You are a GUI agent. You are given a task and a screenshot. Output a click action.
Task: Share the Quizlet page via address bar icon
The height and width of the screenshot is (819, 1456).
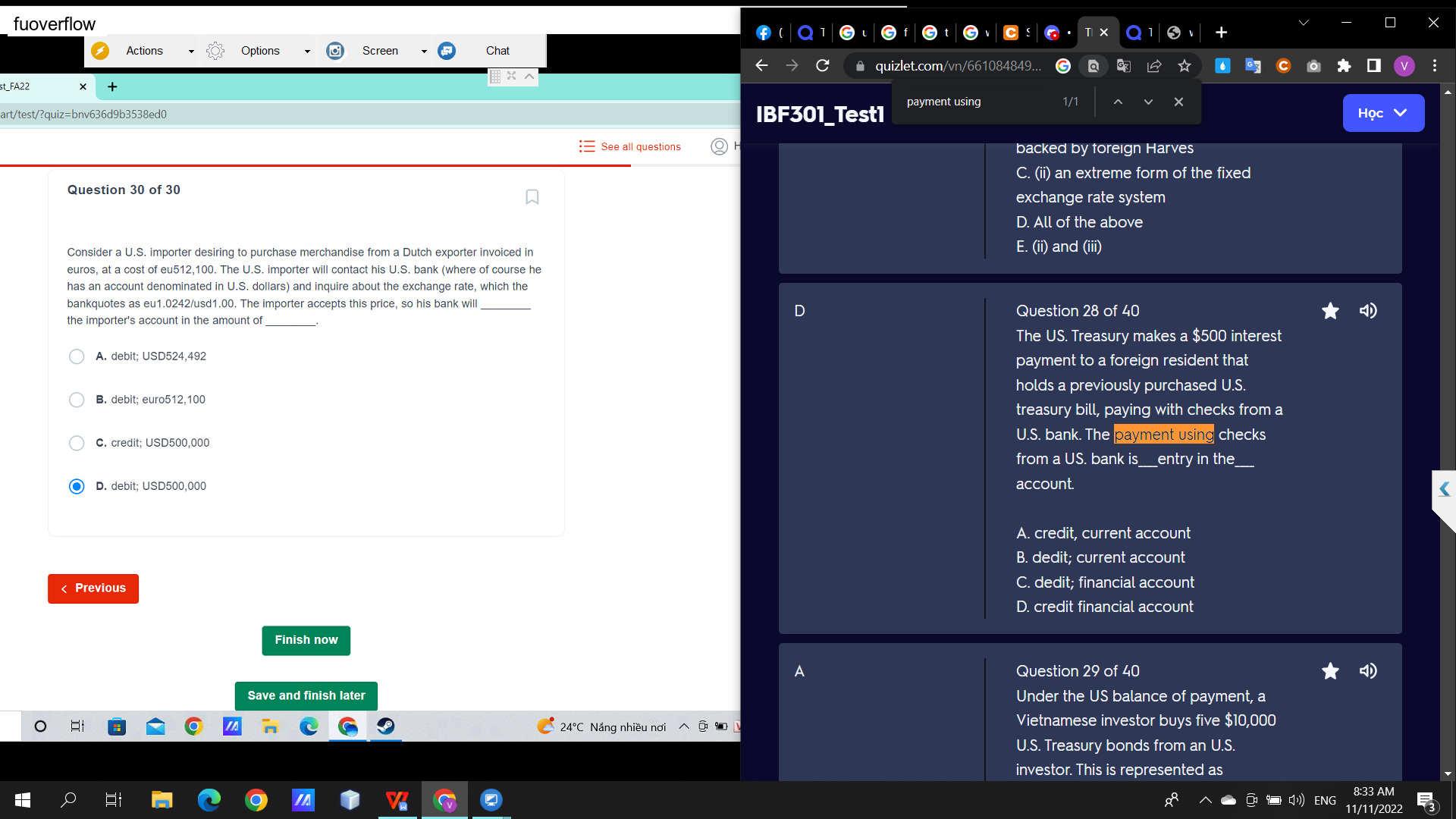(x=1154, y=66)
